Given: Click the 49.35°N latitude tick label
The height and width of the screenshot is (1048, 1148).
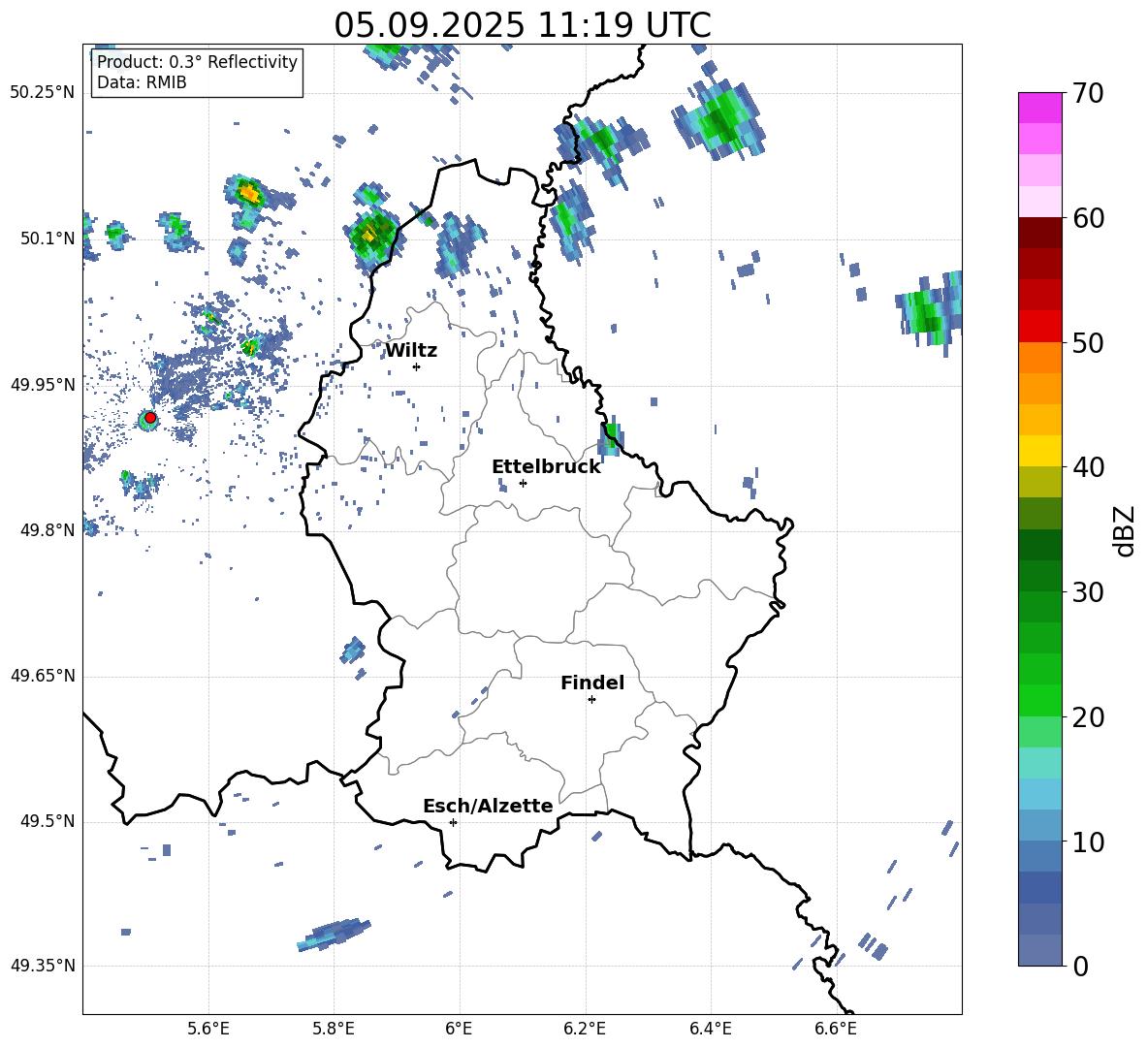Looking at the screenshot, I should tap(43, 966).
